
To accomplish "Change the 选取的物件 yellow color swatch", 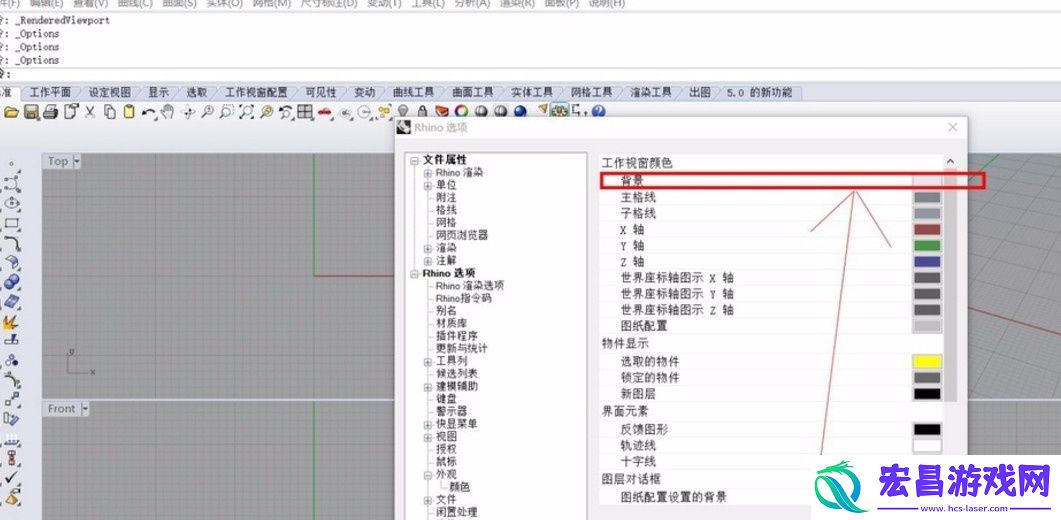I will [927, 362].
